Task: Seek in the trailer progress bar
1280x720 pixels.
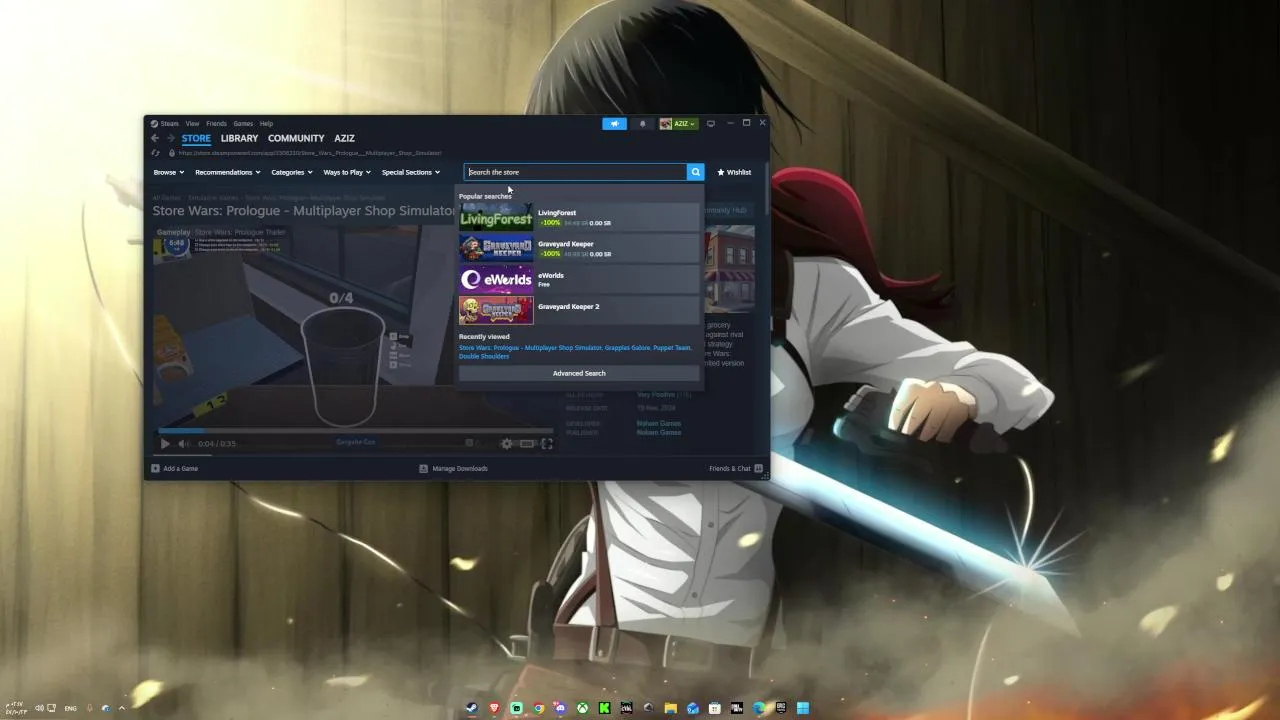Action: (355, 431)
